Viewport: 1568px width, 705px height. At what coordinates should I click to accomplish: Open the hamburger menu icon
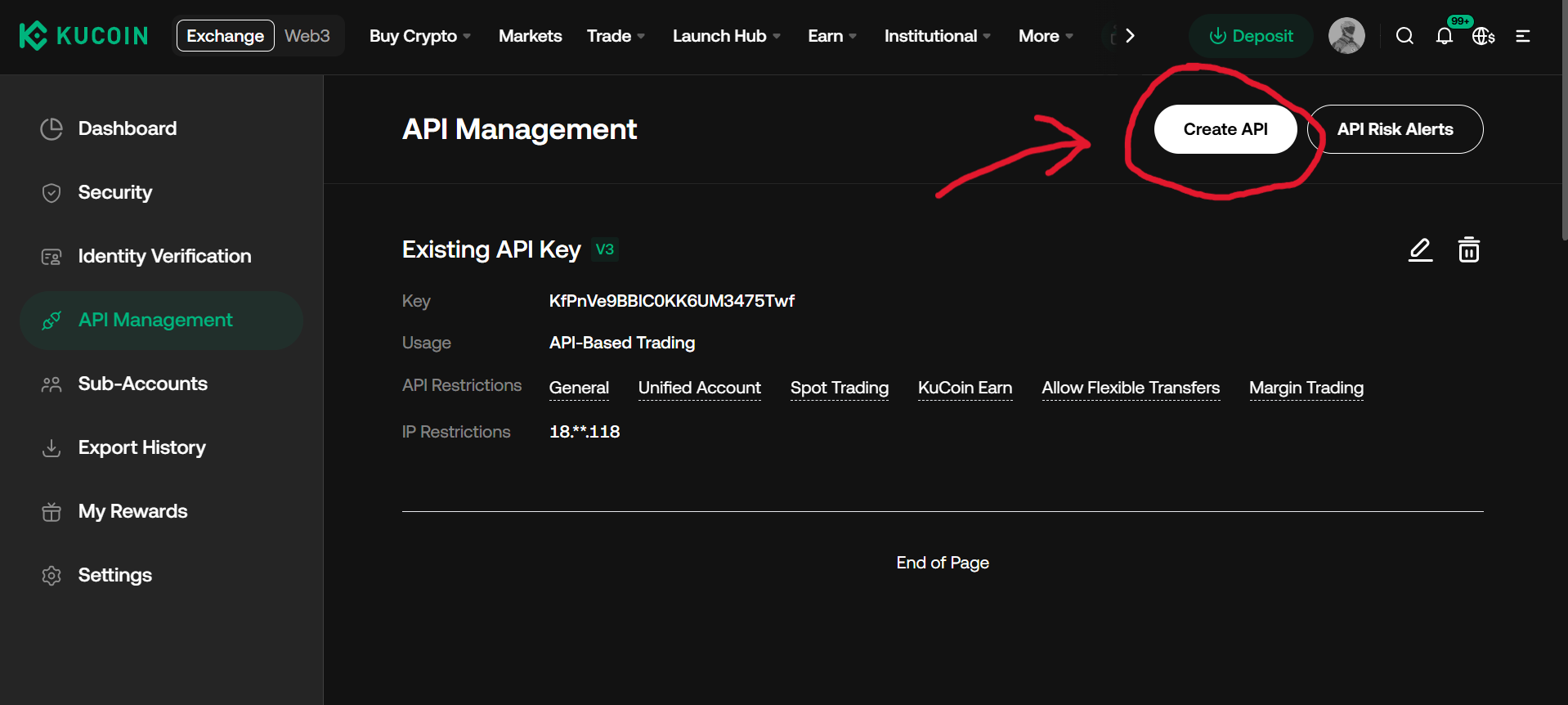[x=1523, y=36]
